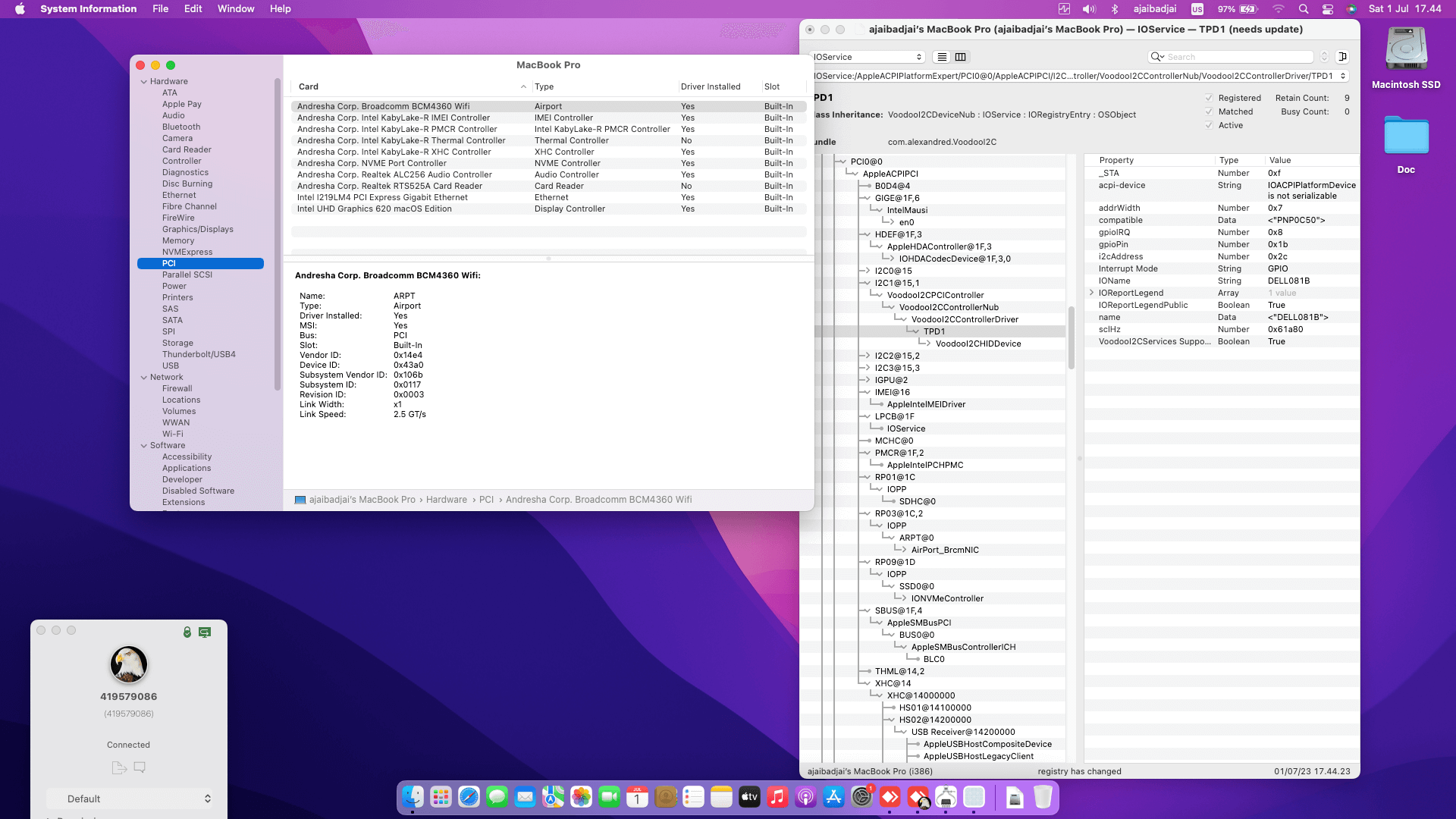Viewport: 1456px width, 819px height.
Task: Toggle the Active checkbox
Action: [x=1209, y=125]
